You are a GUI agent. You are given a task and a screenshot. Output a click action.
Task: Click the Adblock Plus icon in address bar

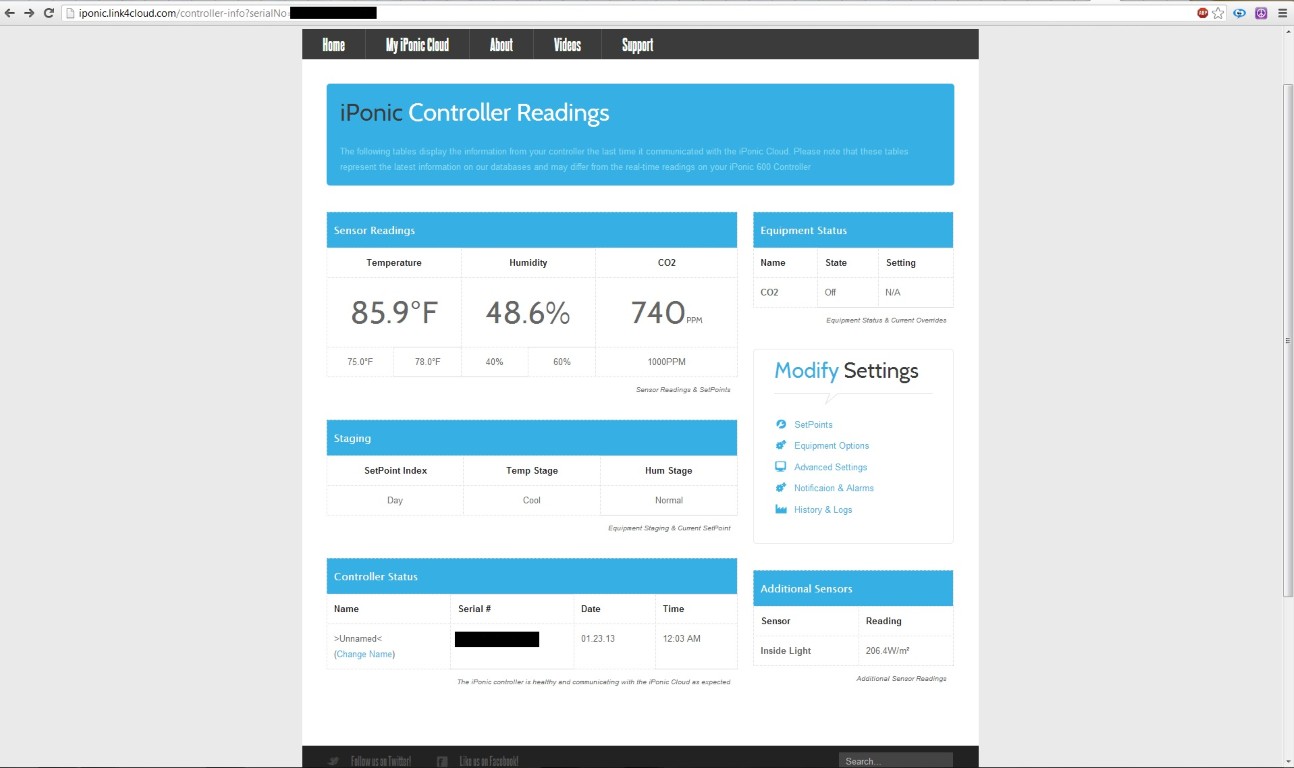(x=1202, y=13)
